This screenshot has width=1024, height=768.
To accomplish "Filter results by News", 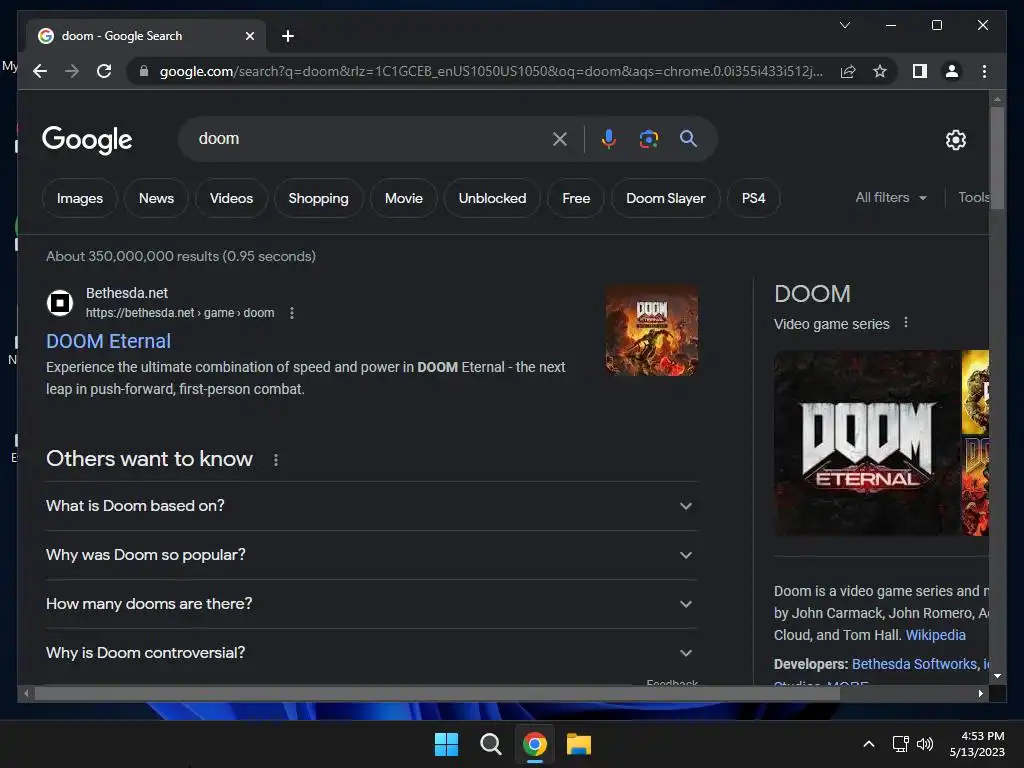I will click(x=156, y=198).
